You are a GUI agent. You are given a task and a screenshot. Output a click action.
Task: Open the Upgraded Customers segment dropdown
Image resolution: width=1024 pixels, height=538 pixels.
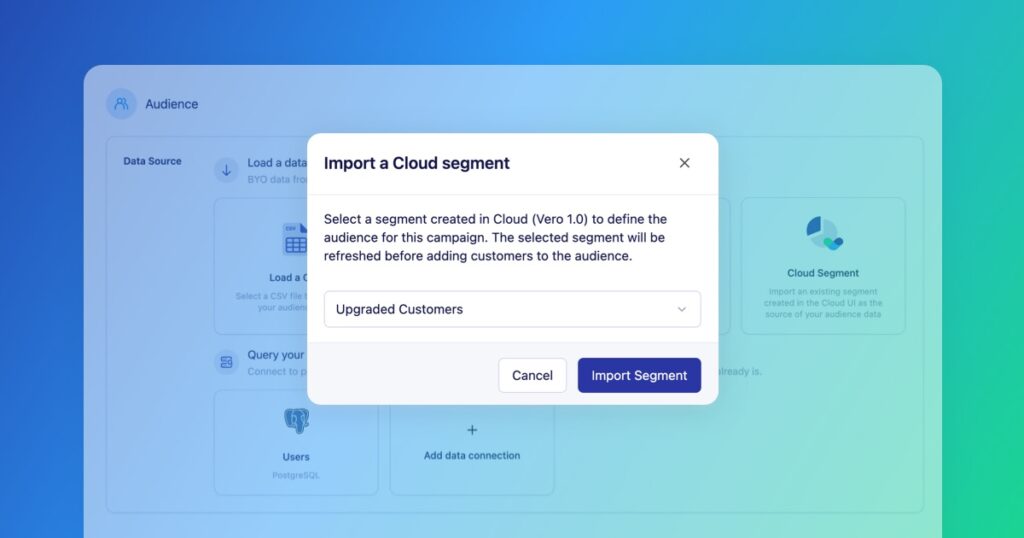click(x=500, y=309)
